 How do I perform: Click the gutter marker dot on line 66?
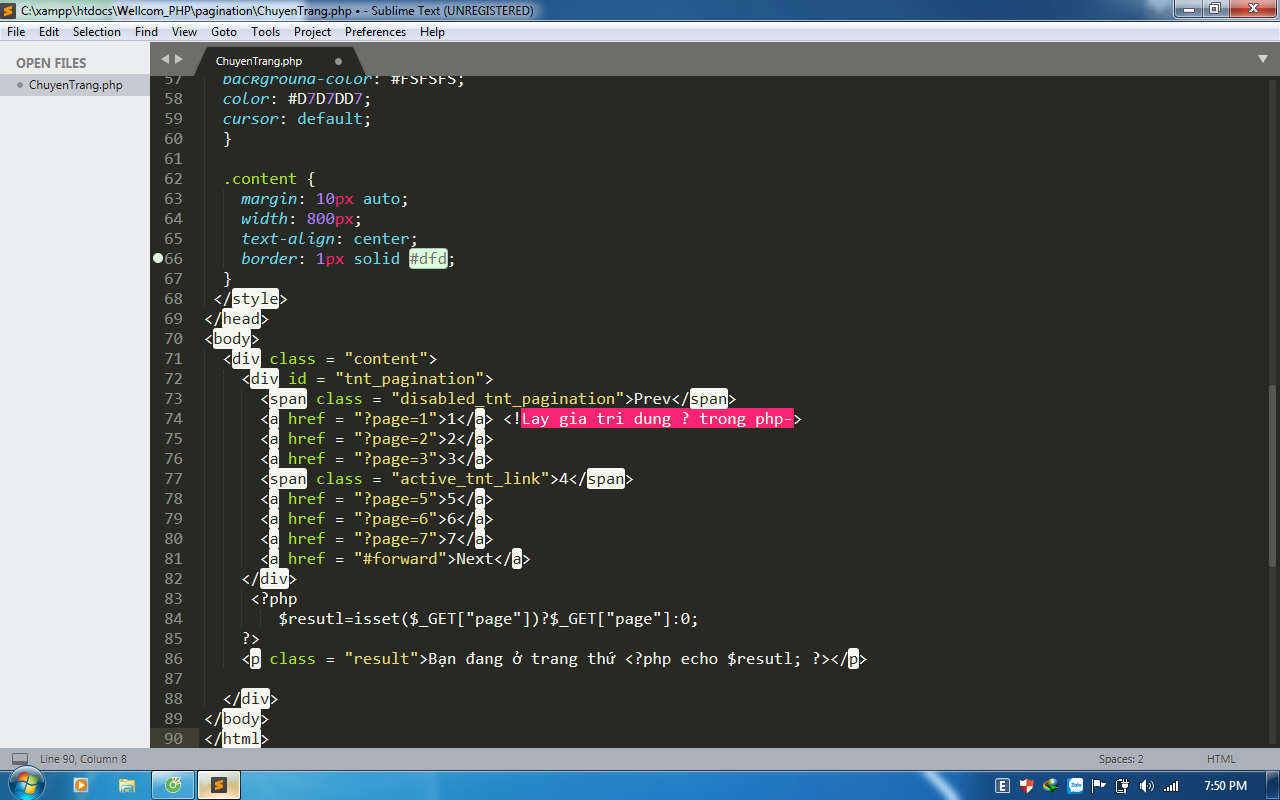click(158, 258)
